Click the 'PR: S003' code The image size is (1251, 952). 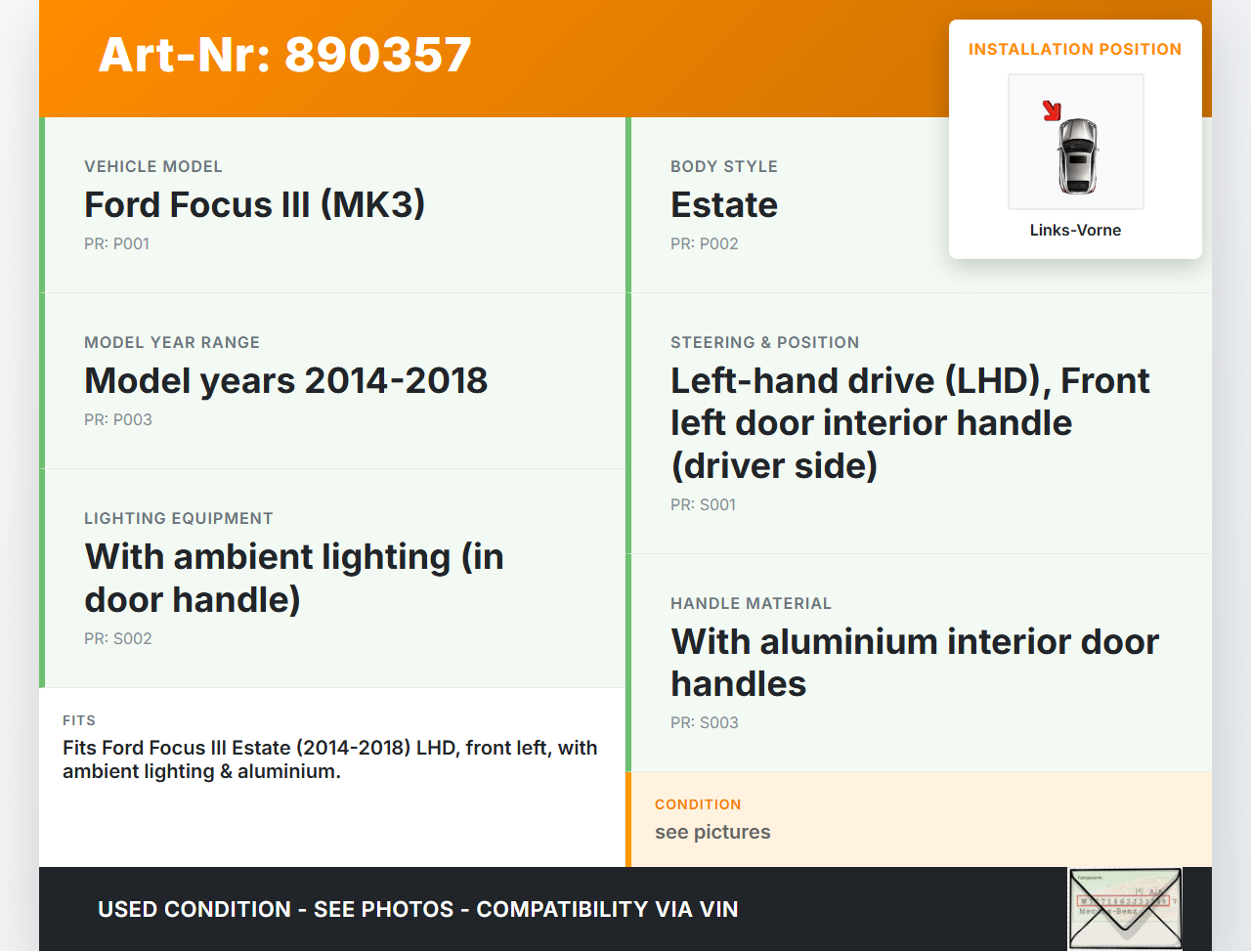point(705,722)
